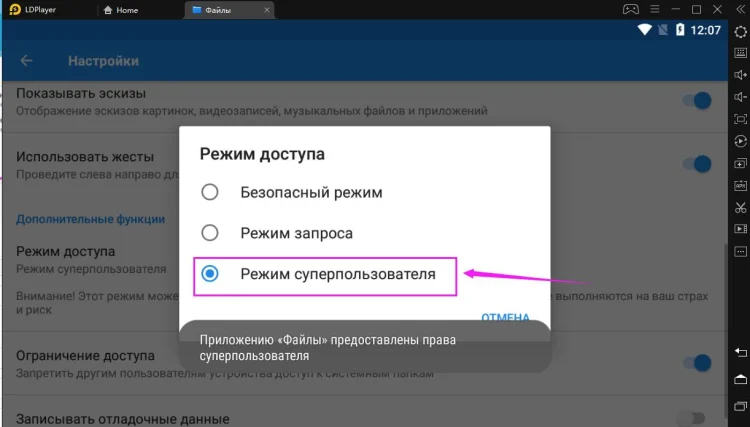This screenshot has height=427, width=750.
Task: Click Ограничение доступа setting title
Action: [x=85, y=355]
